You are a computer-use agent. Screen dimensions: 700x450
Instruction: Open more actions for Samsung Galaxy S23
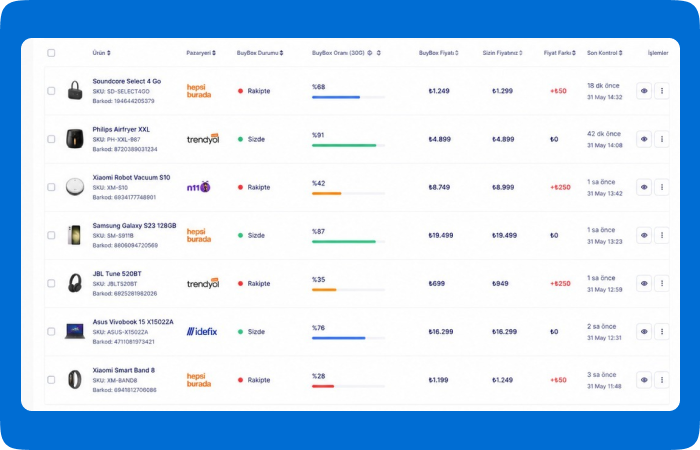662,235
